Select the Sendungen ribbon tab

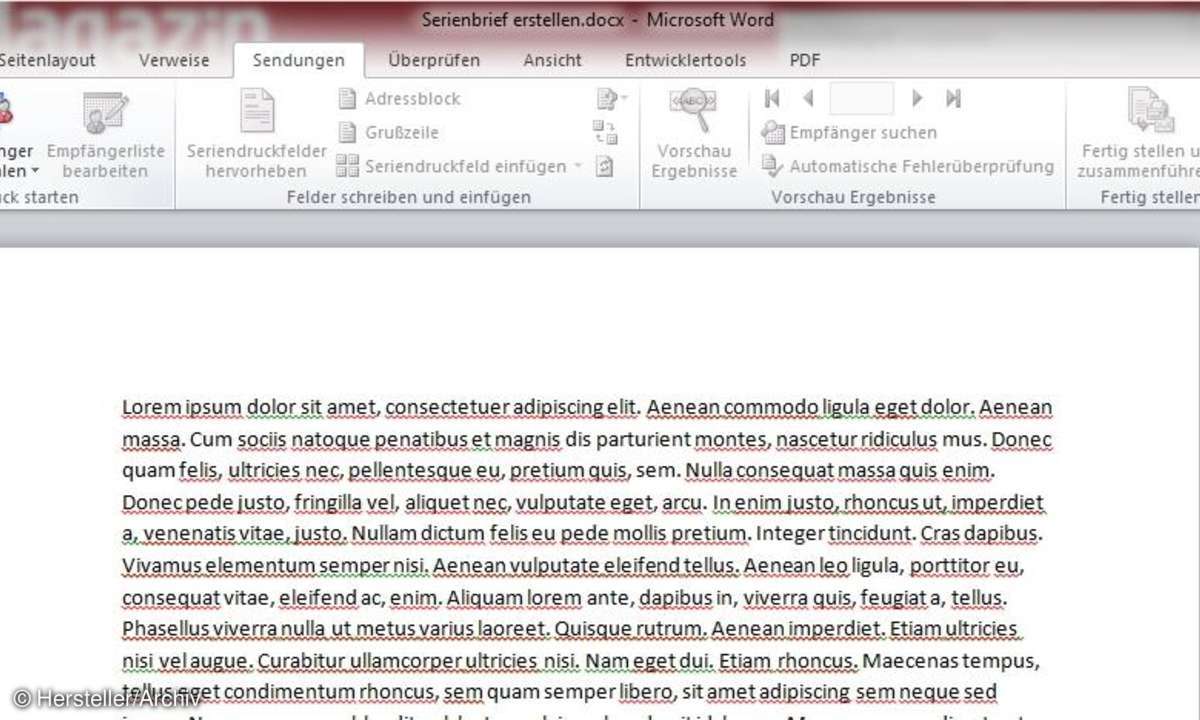298,60
